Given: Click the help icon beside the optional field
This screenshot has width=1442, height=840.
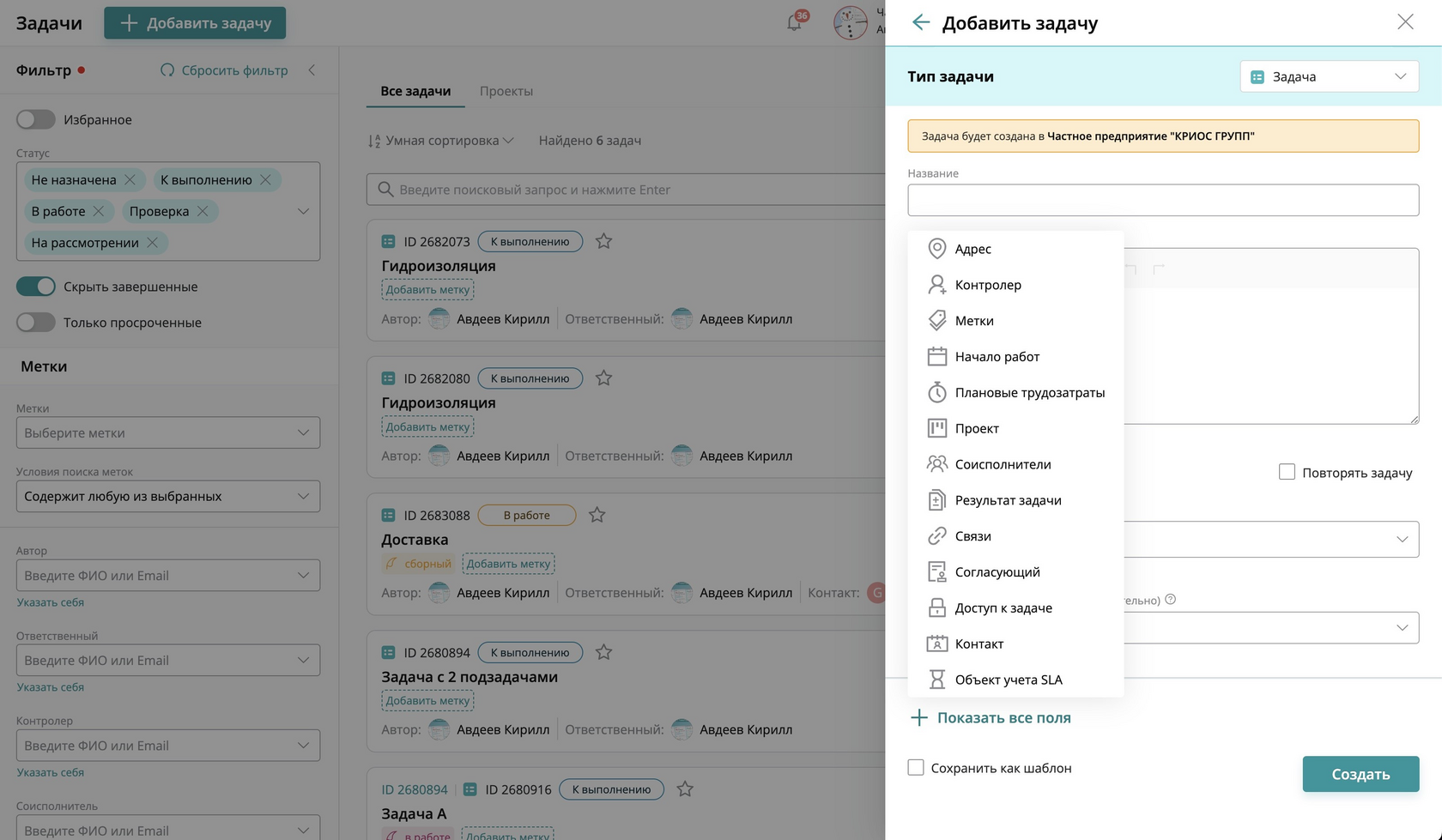Looking at the screenshot, I should tap(1170, 600).
